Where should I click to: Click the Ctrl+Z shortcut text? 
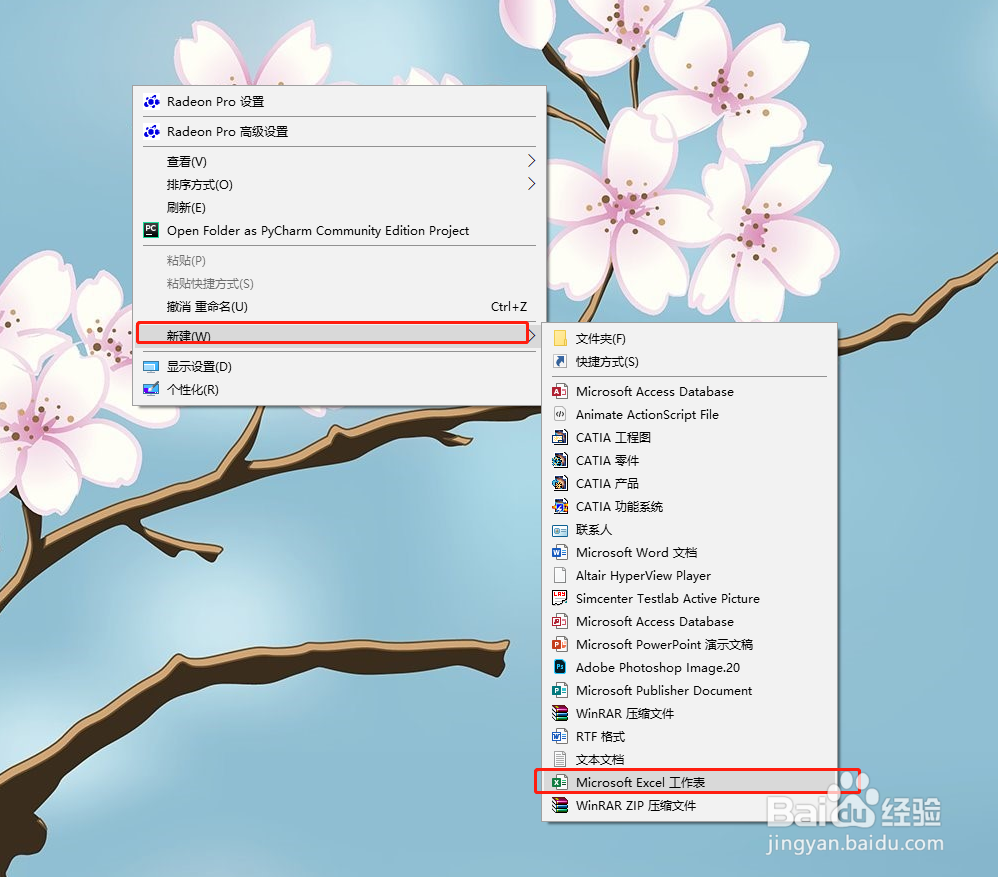509,307
